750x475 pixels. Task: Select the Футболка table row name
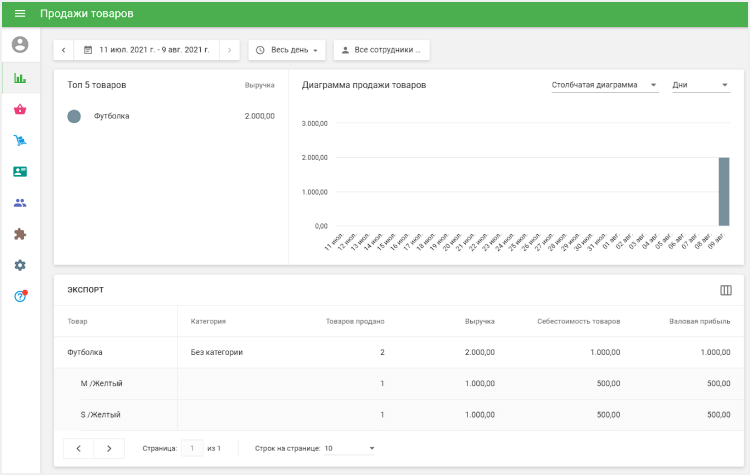[85, 353]
